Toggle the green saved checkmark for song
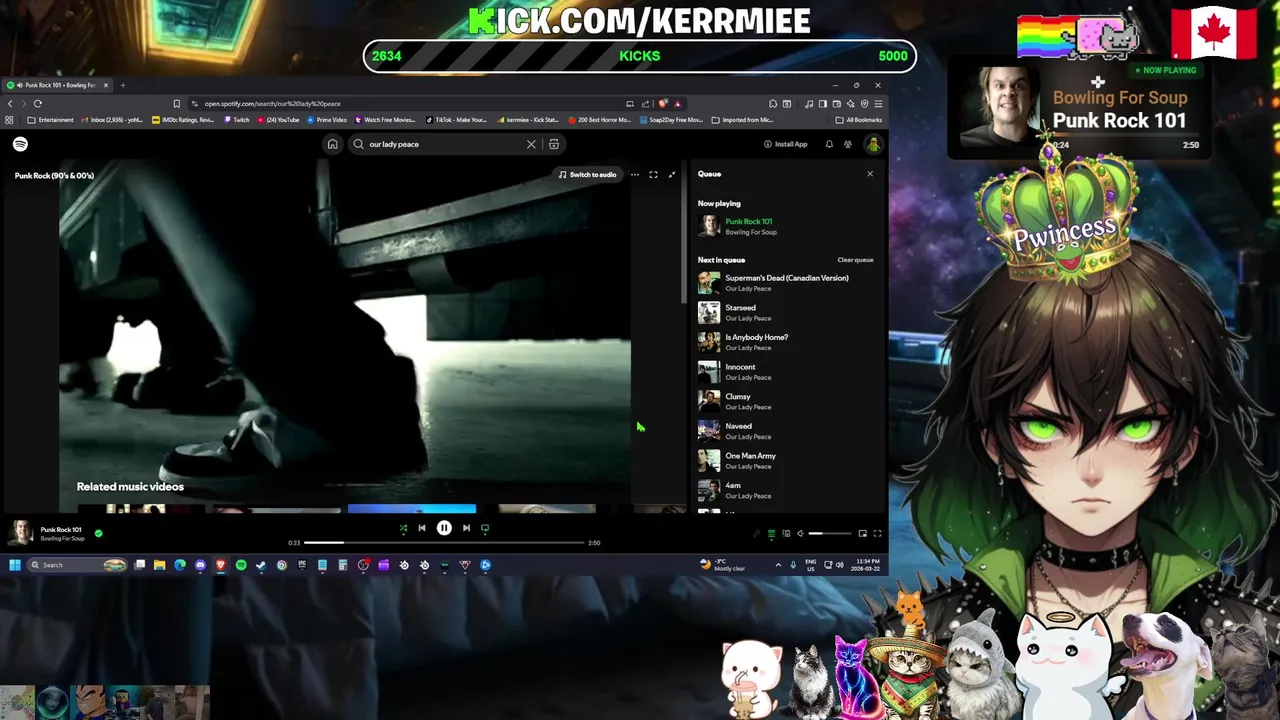The image size is (1280, 720). (98, 533)
